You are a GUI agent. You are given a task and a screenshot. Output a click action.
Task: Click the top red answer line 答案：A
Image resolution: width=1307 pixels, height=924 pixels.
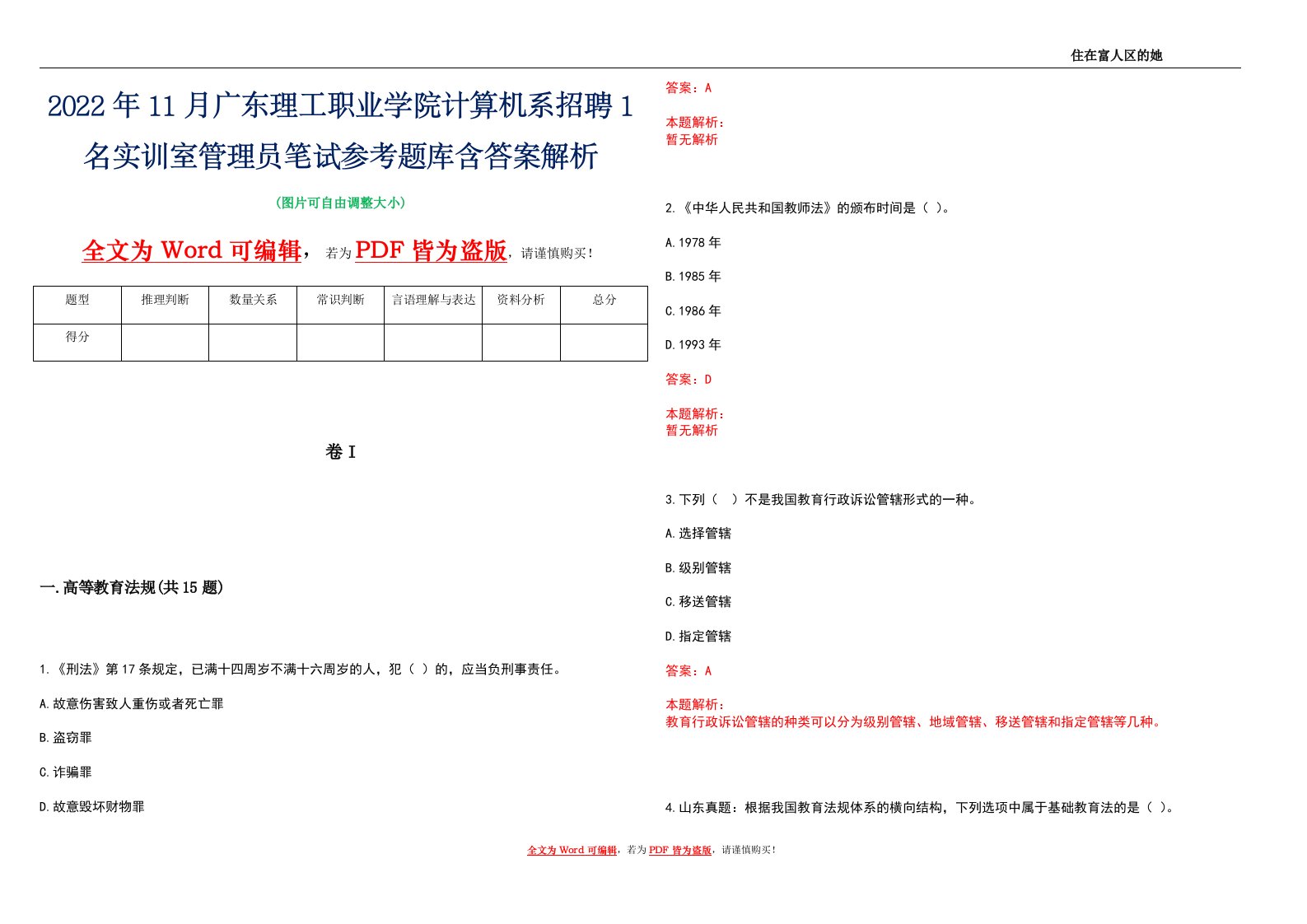(x=689, y=88)
